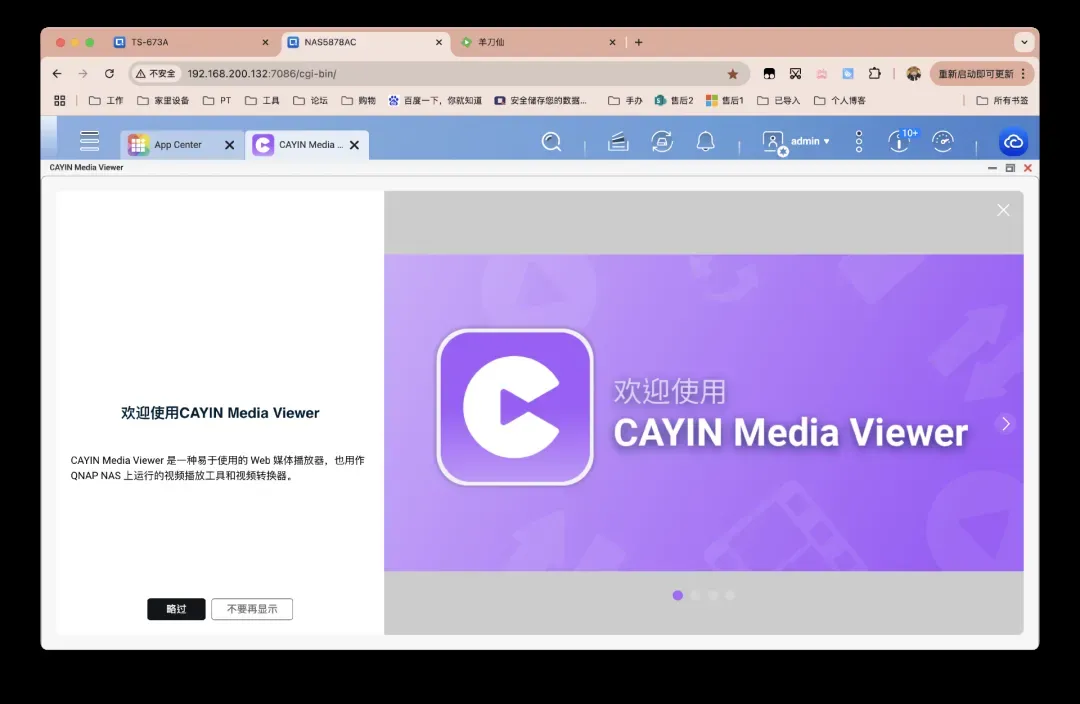The width and height of the screenshot is (1080, 704).
Task: Bookmark star icon in address bar
Action: [733, 74]
